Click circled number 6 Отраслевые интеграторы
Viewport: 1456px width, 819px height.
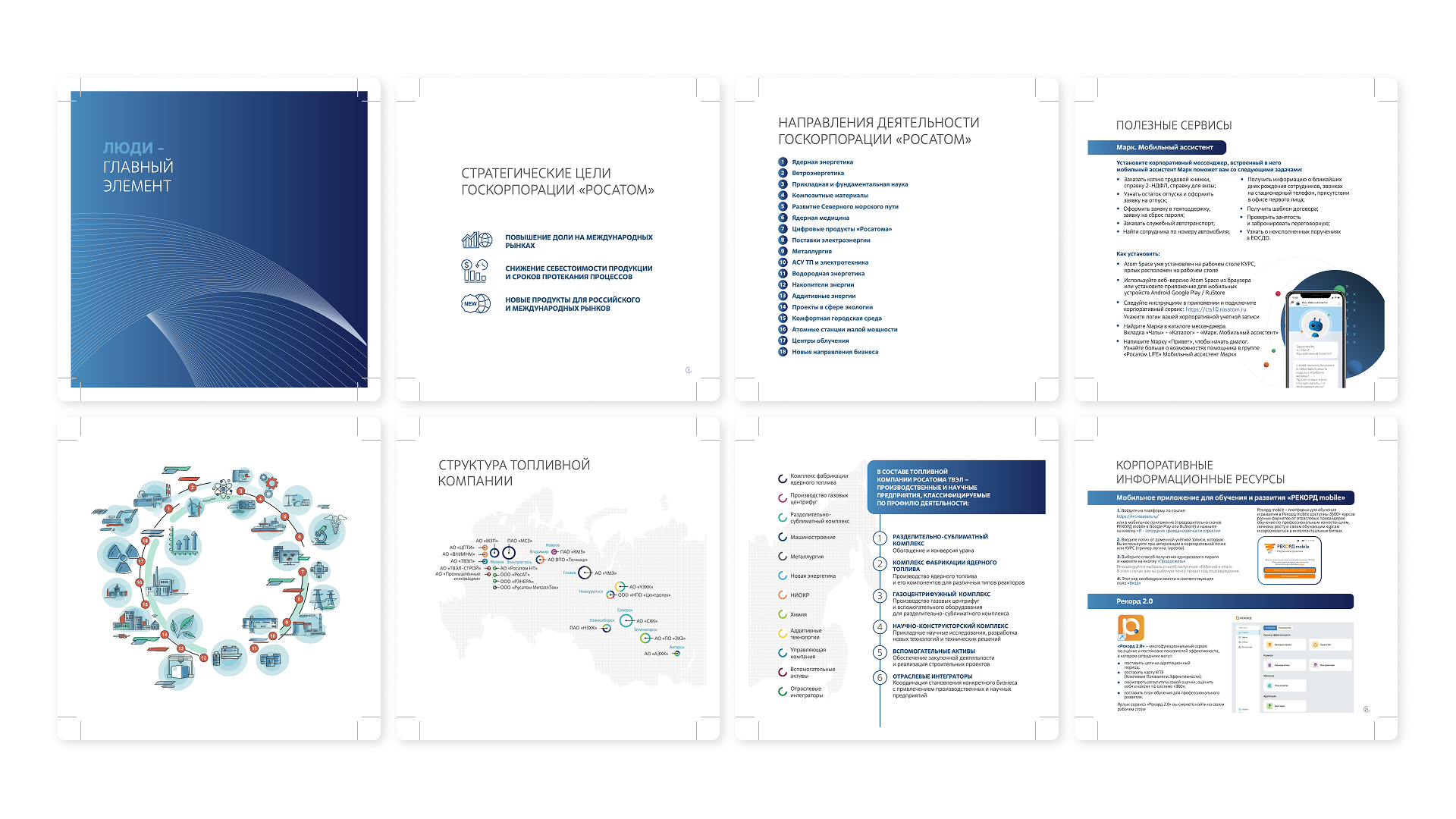point(880,678)
